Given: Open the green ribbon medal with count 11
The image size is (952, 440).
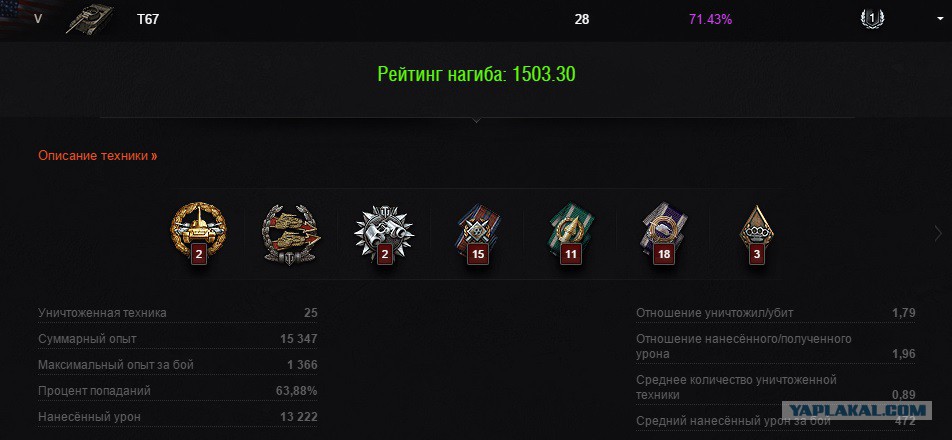Looking at the screenshot, I should pyautogui.click(x=570, y=234).
